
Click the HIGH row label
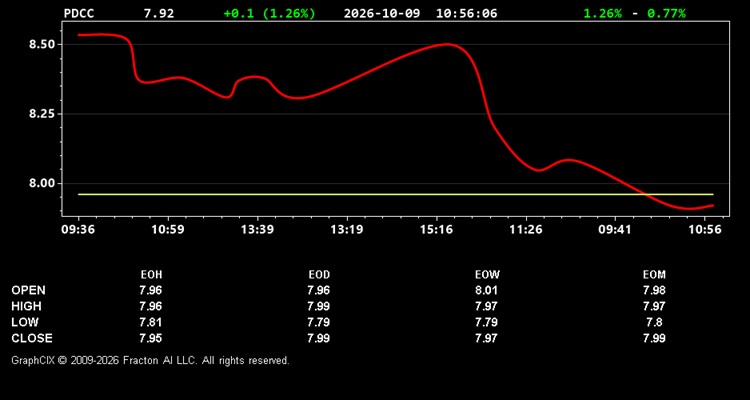[26, 306]
